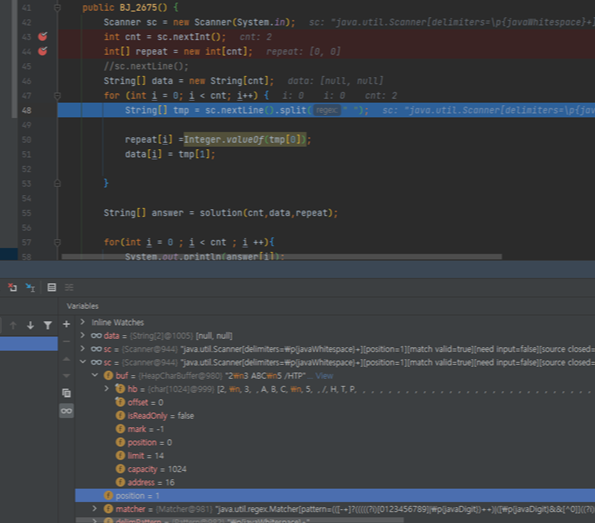The width and height of the screenshot is (595, 523).
Task: Click the duplicate watch copy icon
Action: pos(66,393)
